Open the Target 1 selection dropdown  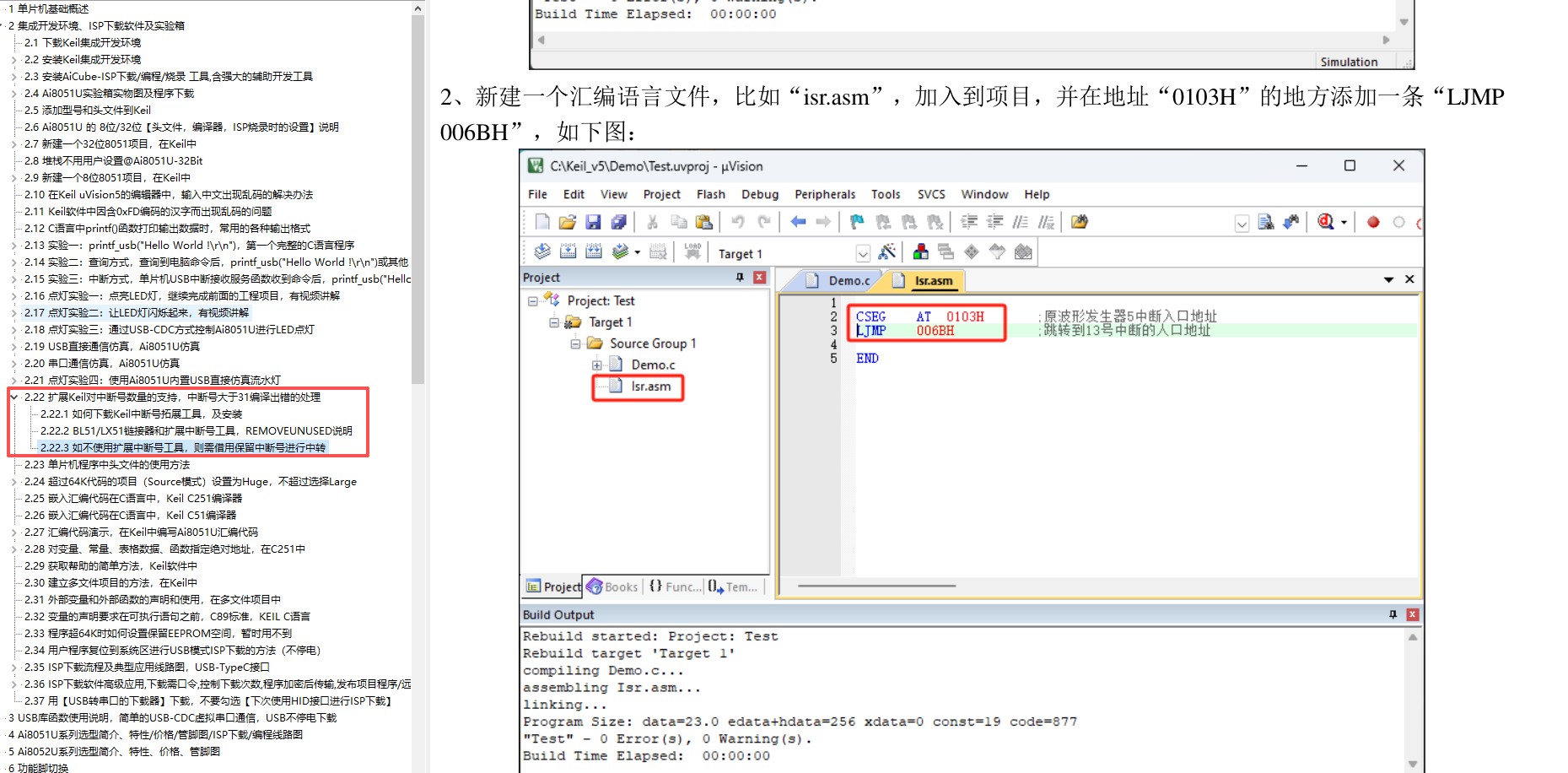(x=862, y=253)
